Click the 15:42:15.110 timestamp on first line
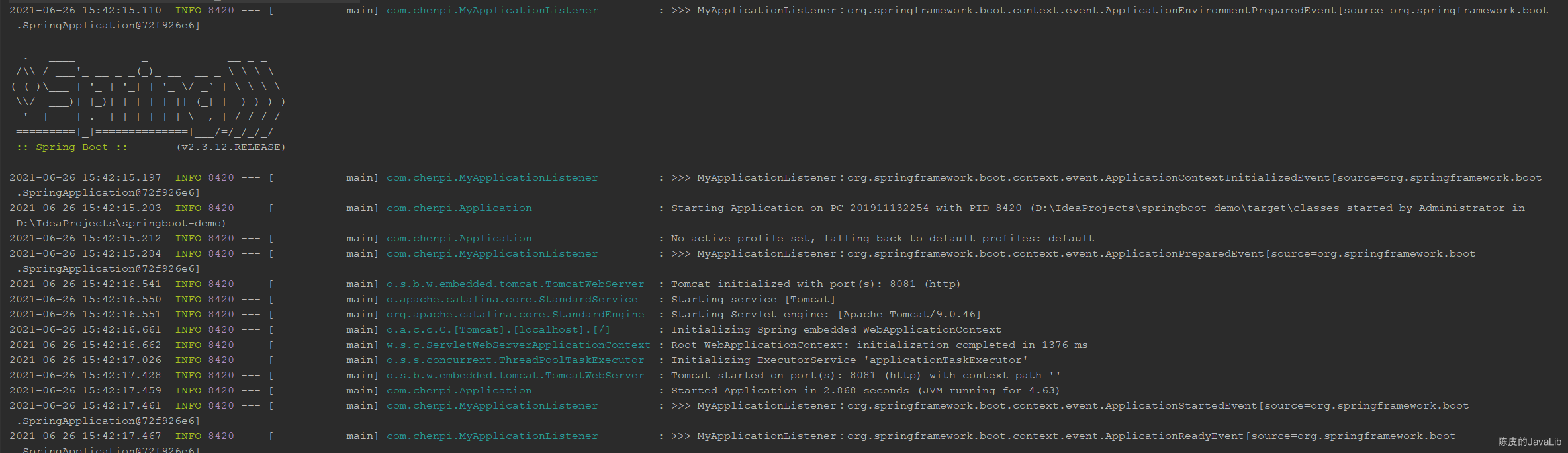 [x=122, y=11]
